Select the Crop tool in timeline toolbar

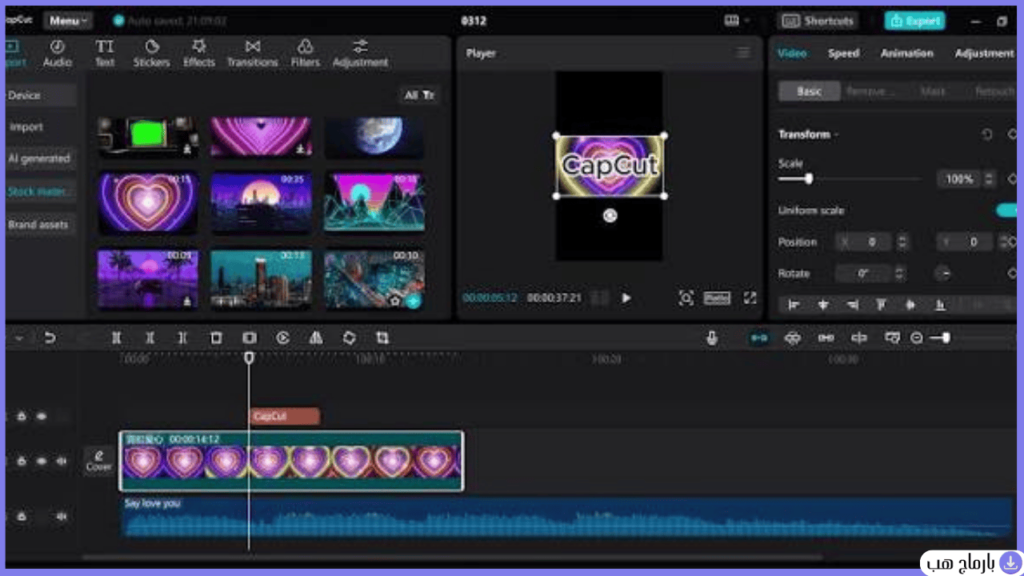[x=383, y=338]
